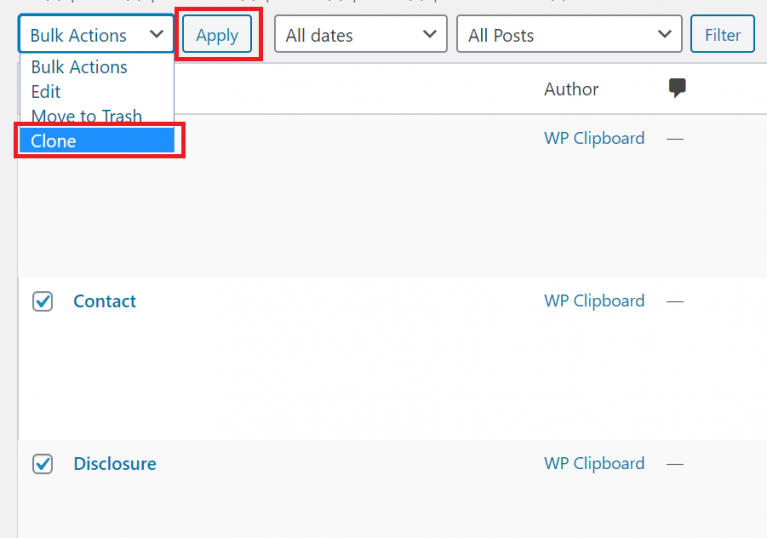Click the Author column header
The image size is (767, 538).
(x=571, y=89)
